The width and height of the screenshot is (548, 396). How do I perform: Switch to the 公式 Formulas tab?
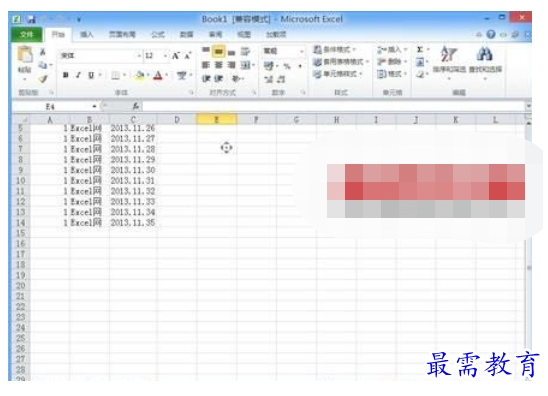(158, 34)
